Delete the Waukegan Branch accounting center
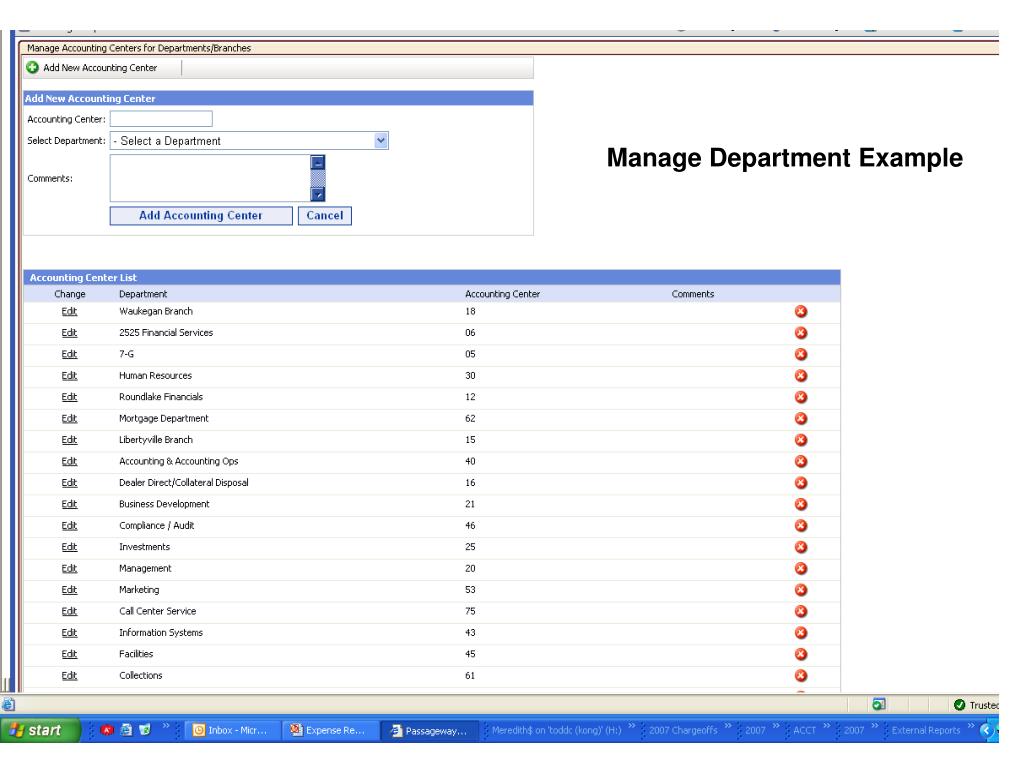The height and width of the screenshot is (768, 1024). click(801, 312)
